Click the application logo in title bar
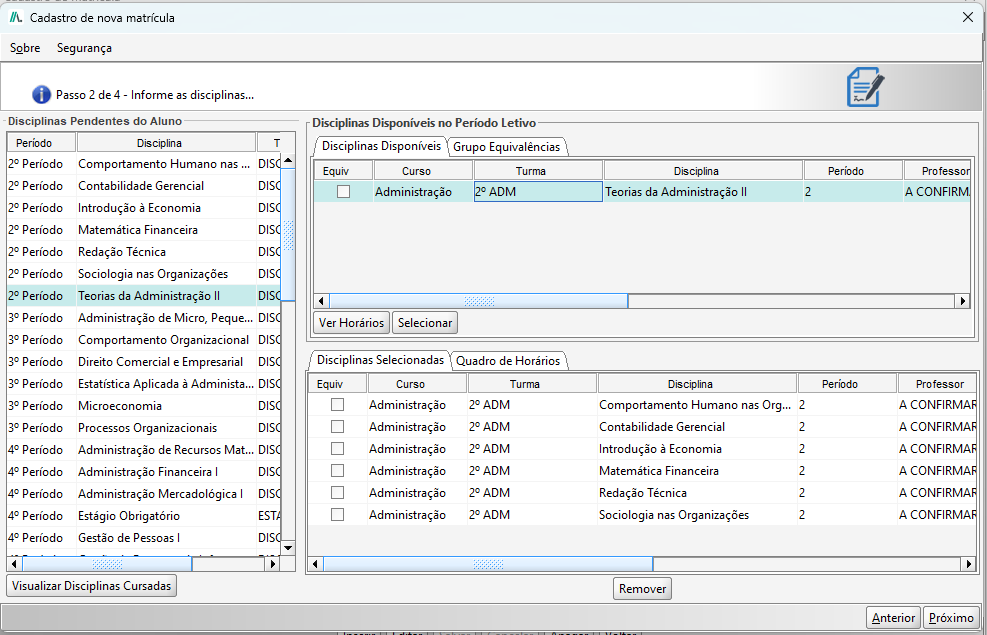This screenshot has width=987, height=635. pos(16,17)
